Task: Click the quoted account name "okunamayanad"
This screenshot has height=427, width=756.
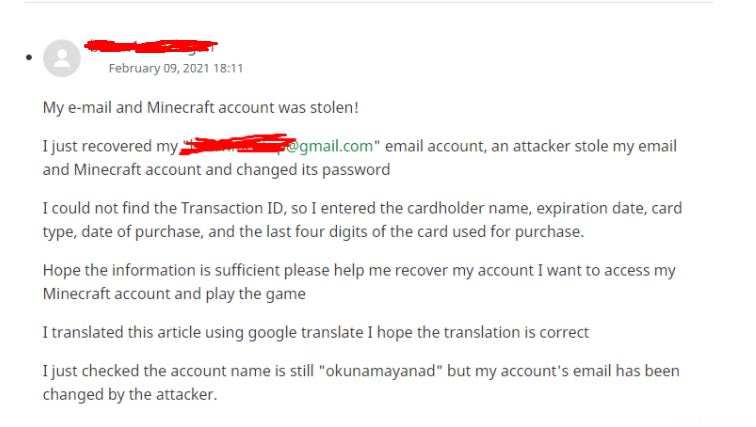Action: 380,371
